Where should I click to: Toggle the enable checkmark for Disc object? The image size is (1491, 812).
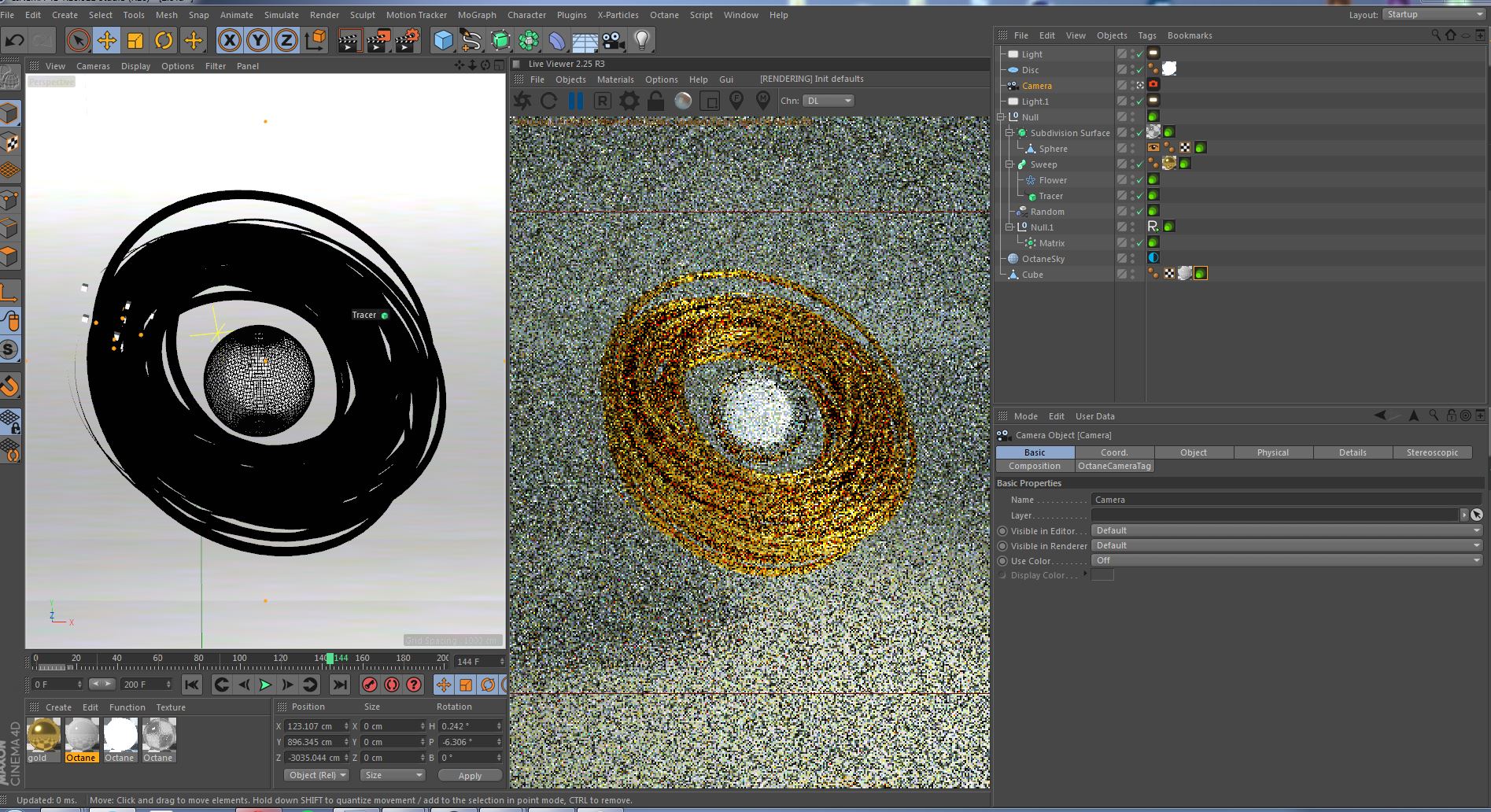1139,70
